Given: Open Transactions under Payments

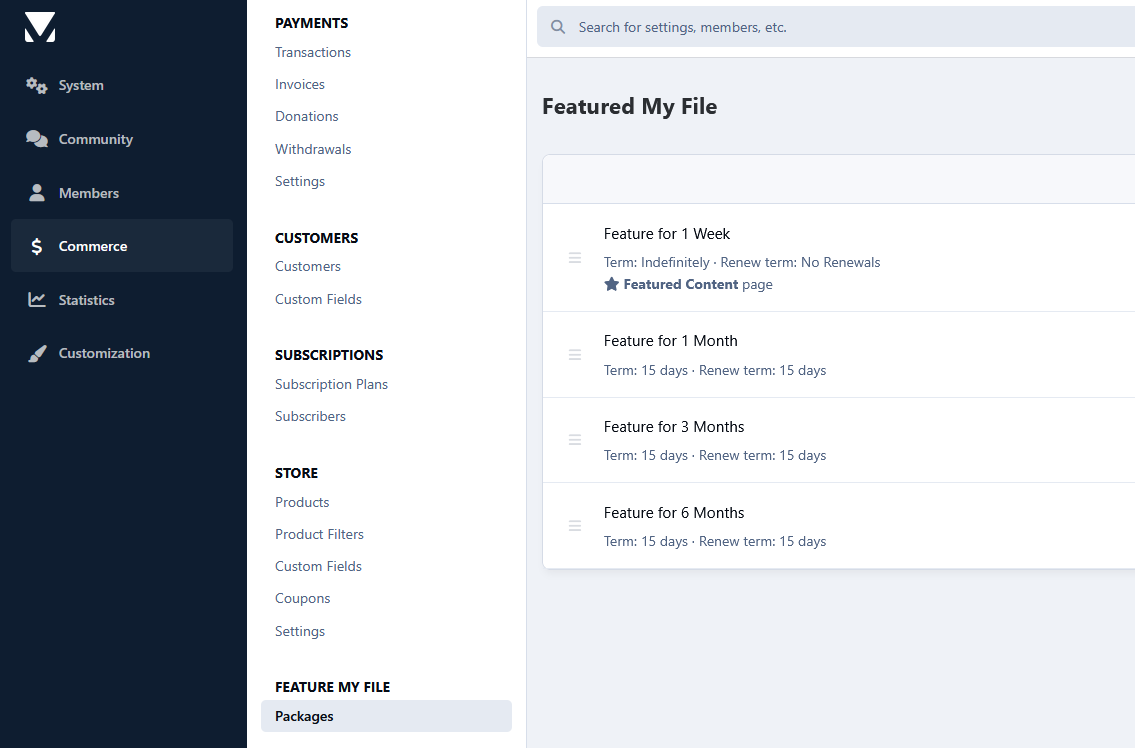Looking at the screenshot, I should point(313,52).
